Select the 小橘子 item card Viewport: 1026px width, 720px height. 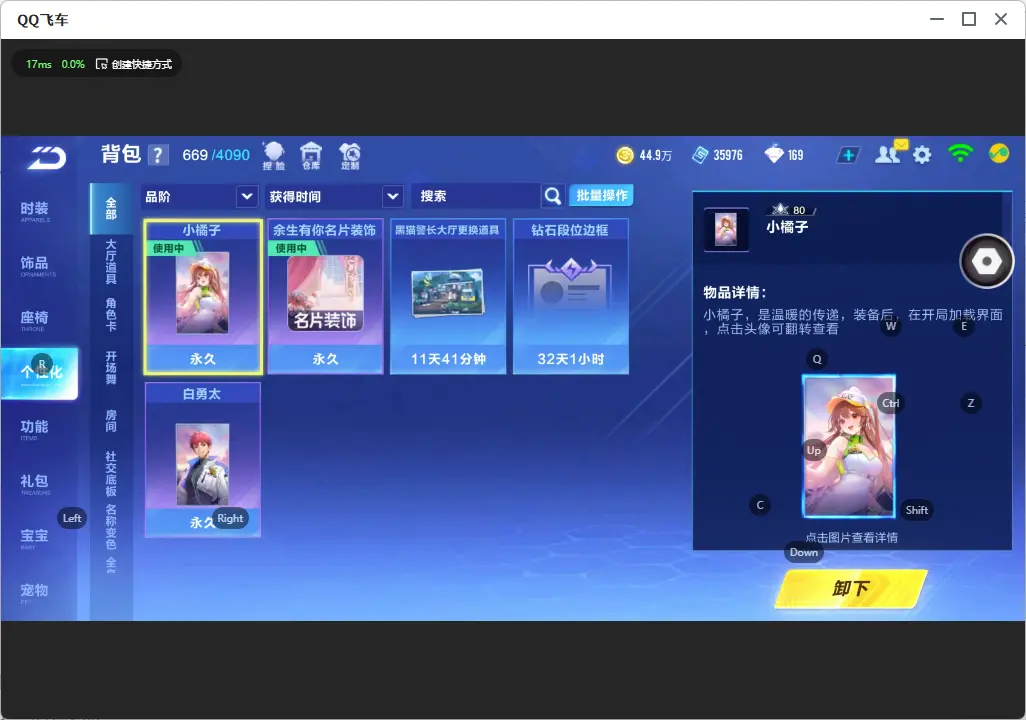click(x=203, y=297)
